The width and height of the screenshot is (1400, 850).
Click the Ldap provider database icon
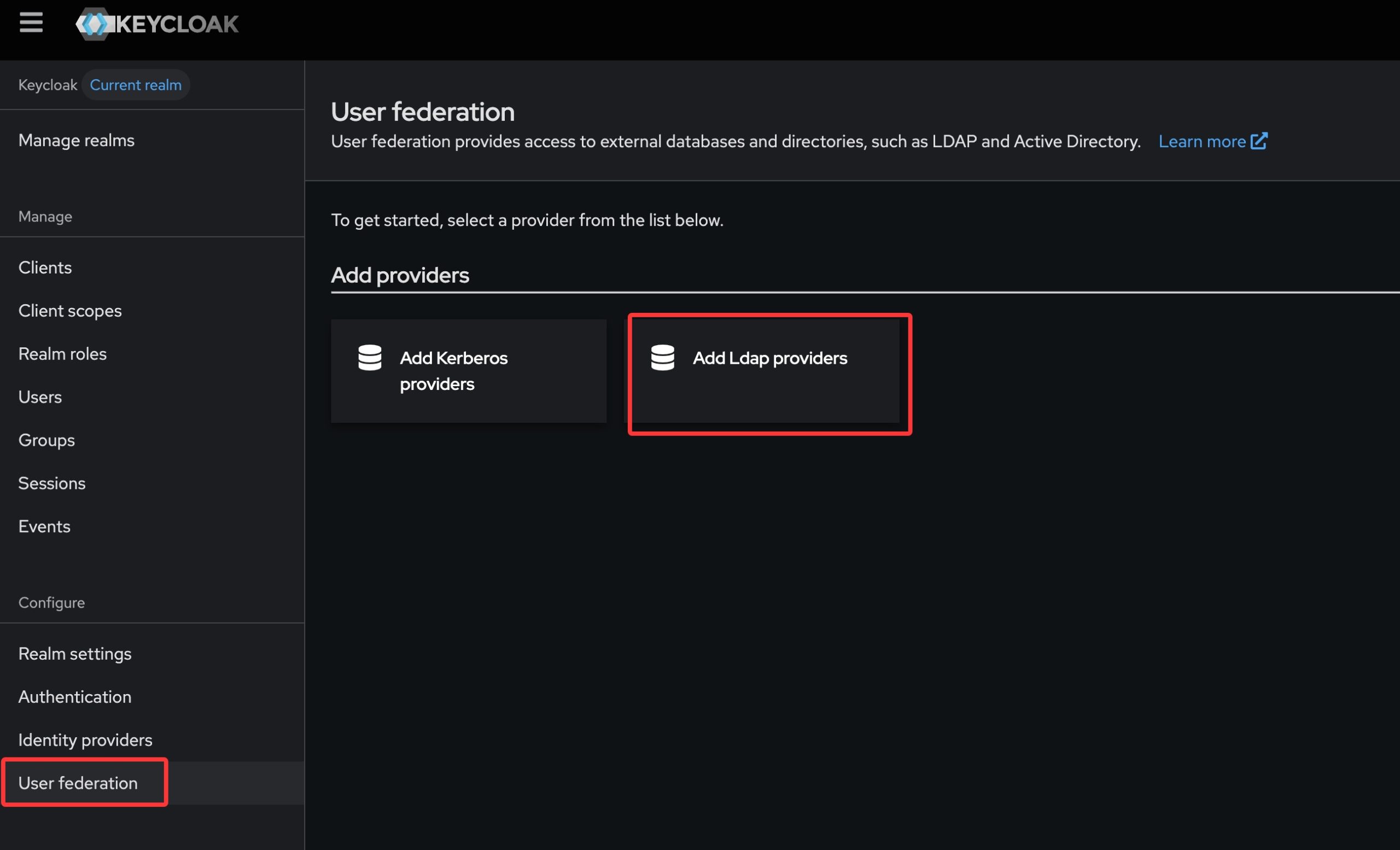pyautogui.click(x=662, y=357)
